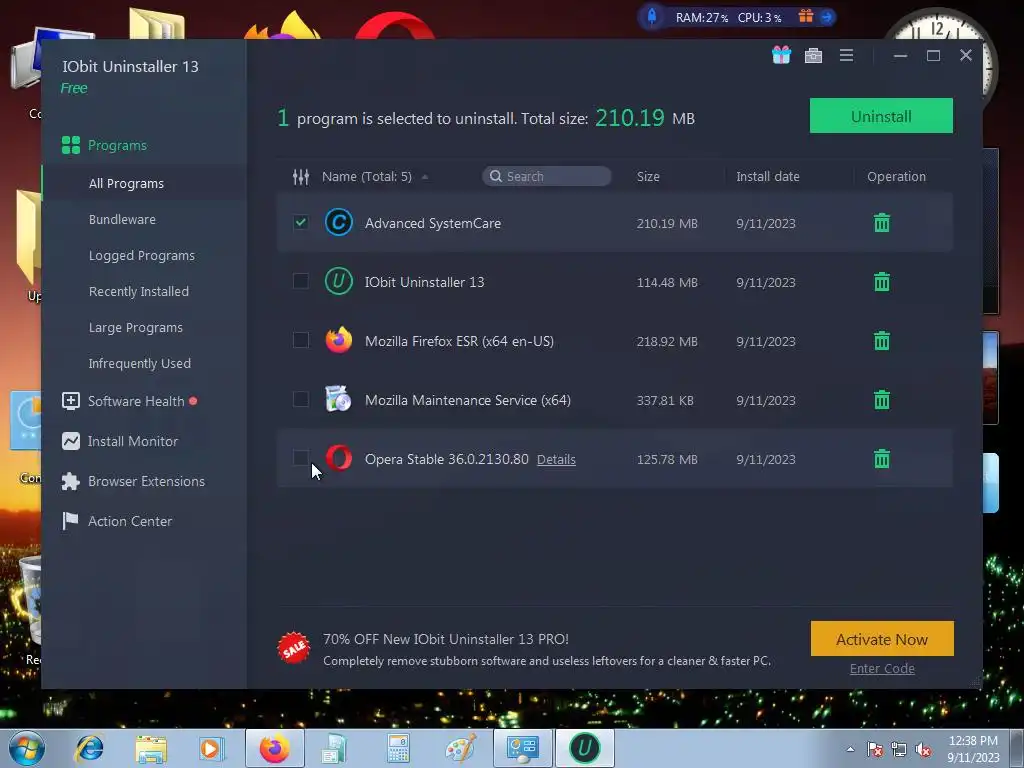Open the hamburger options menu
The width and height of the screenshot is (1024, 768).
coord(846,56)
